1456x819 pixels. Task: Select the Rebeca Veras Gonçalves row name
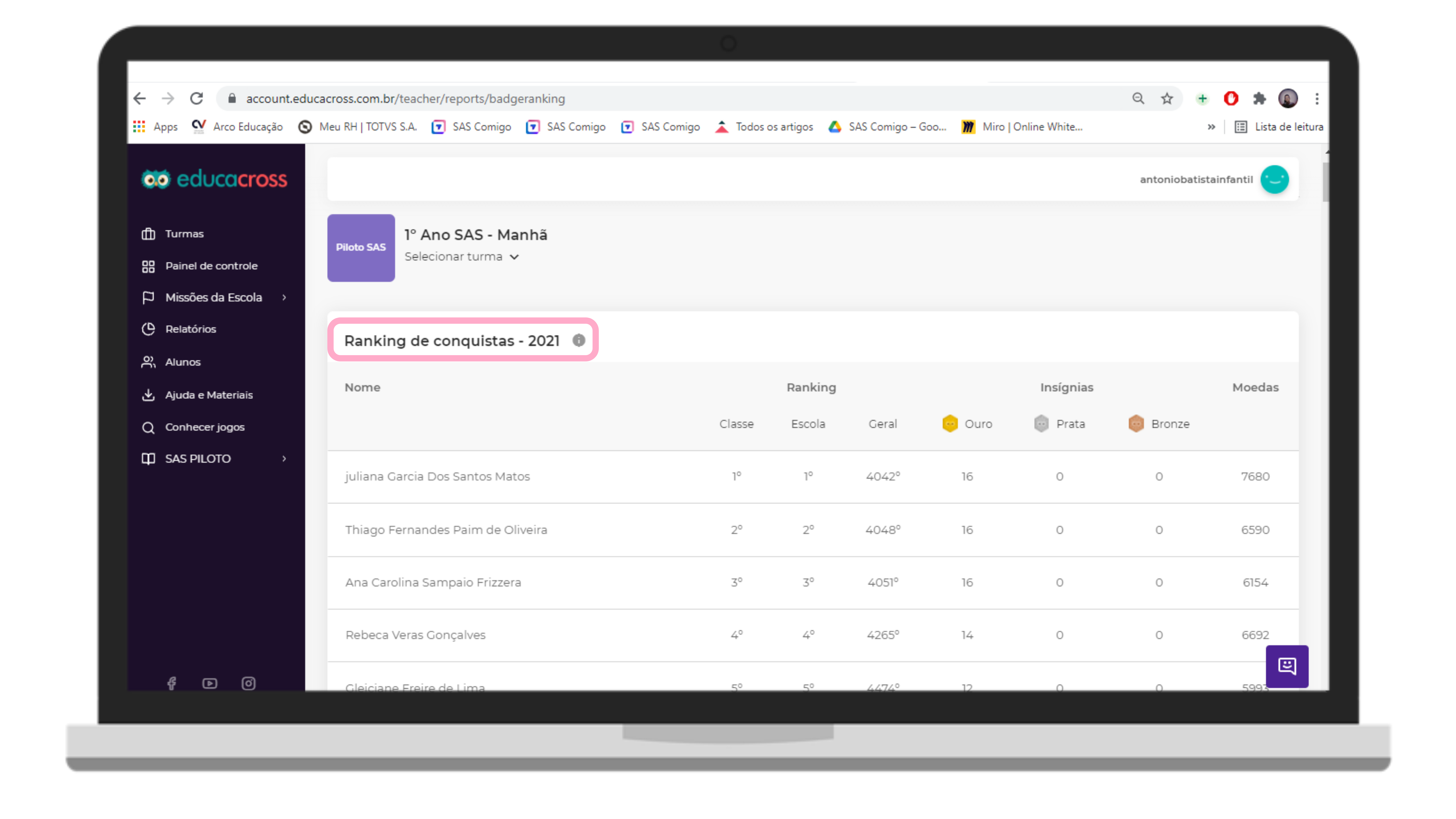tap(415, 635)
